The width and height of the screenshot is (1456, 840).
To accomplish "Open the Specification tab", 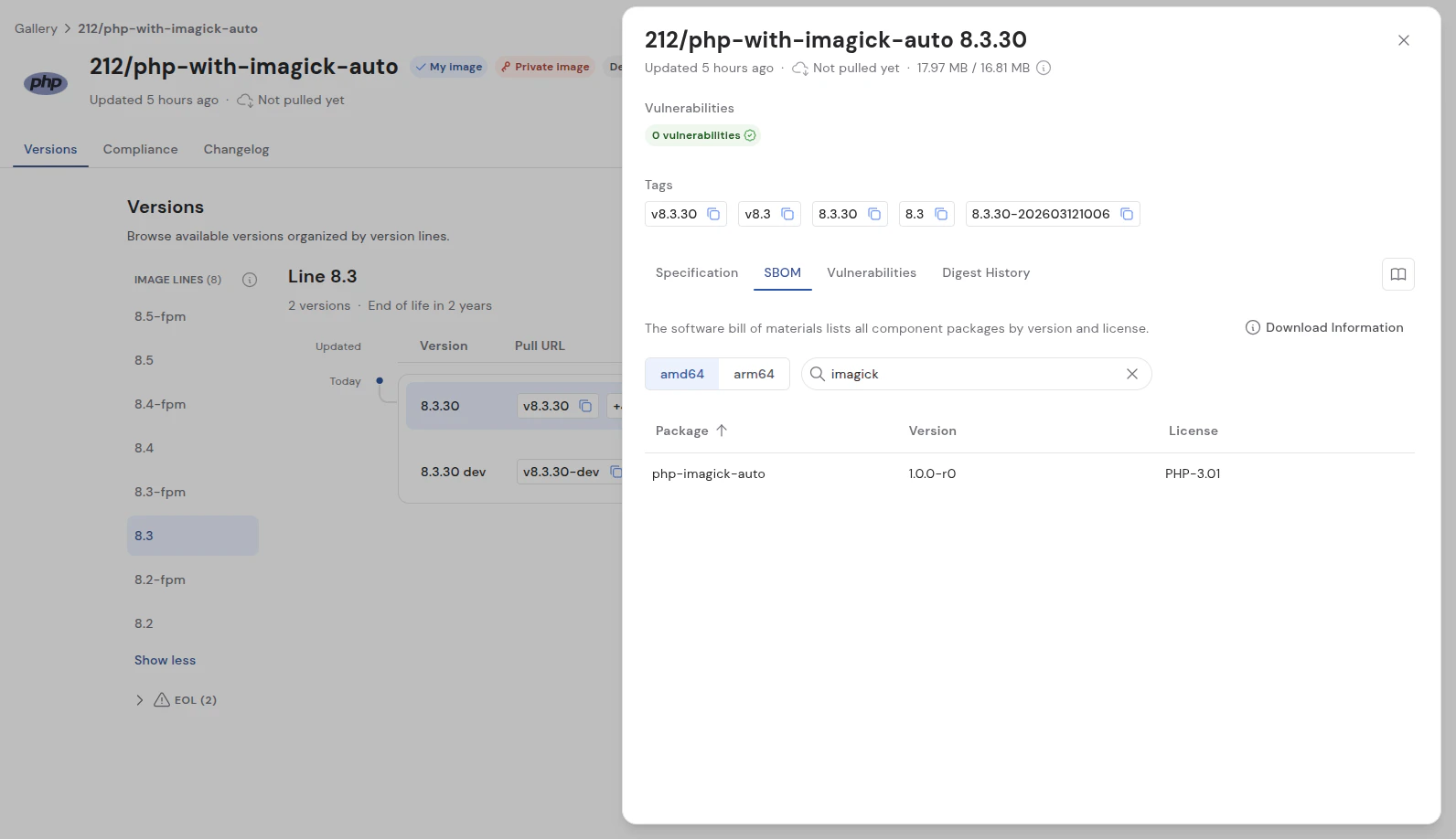I will [x=697, y=272].
